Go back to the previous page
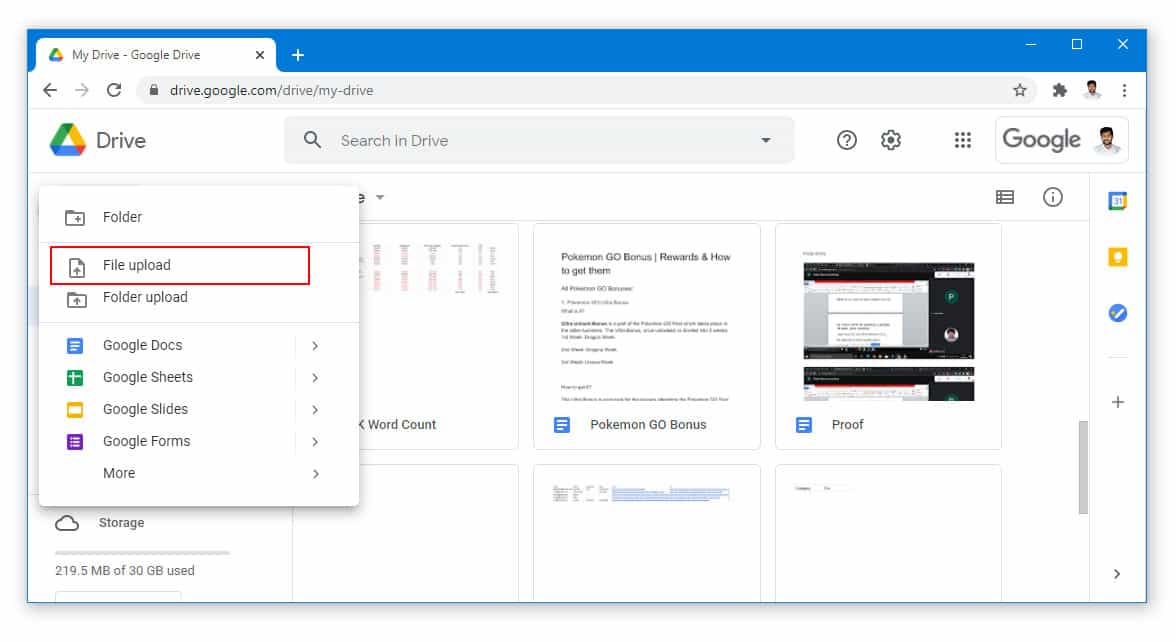Image resolution: width=1176 pixels, height=642 pixels. coord(50,90)
